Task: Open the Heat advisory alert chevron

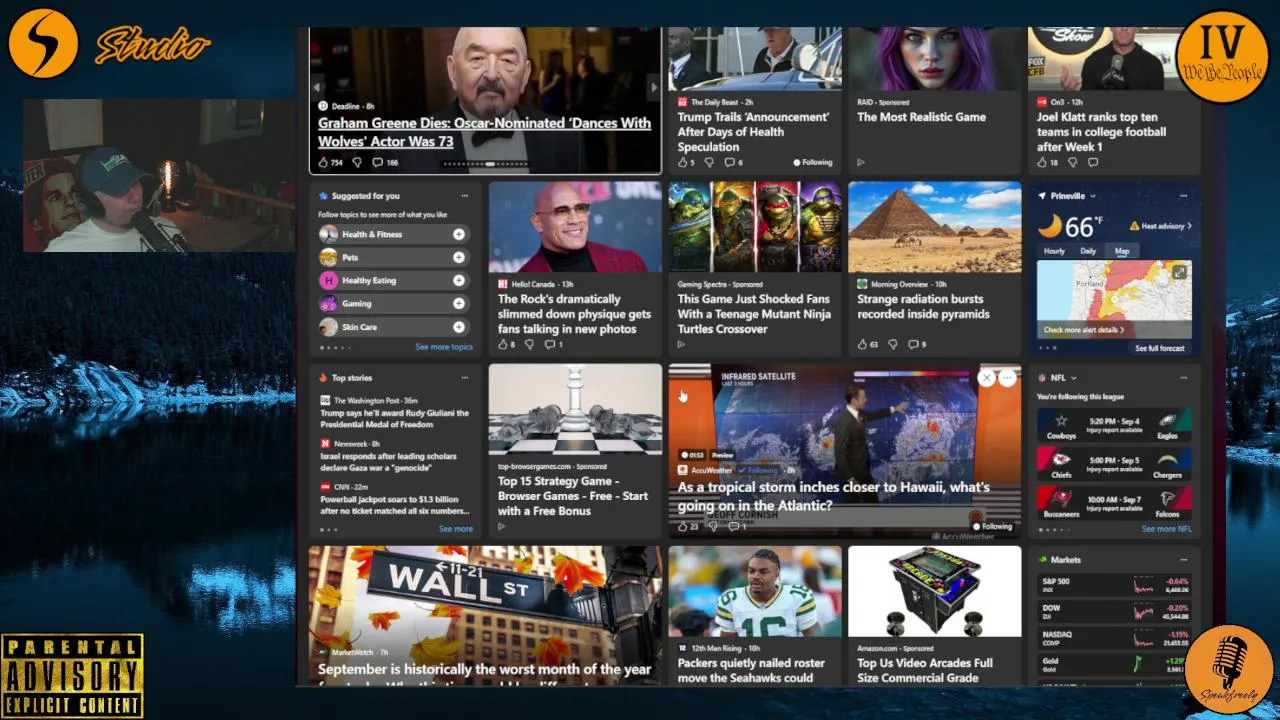Action: click(x=1189, y=226)
